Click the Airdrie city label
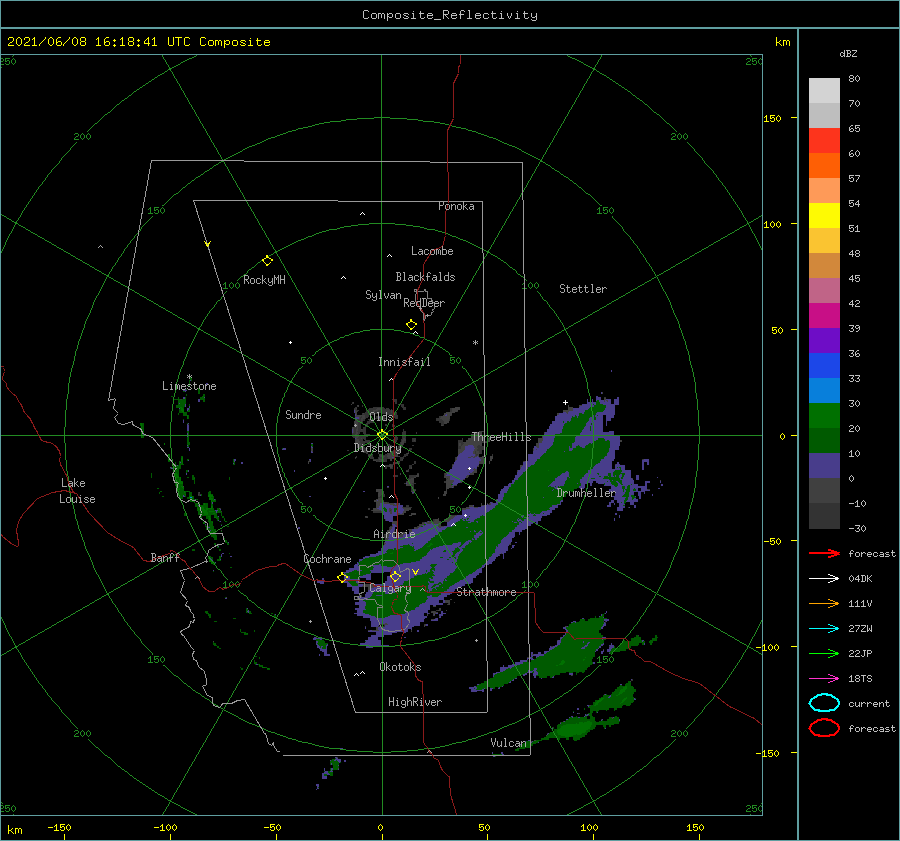The width and height of the screenshot is (900, 841). 394,534
